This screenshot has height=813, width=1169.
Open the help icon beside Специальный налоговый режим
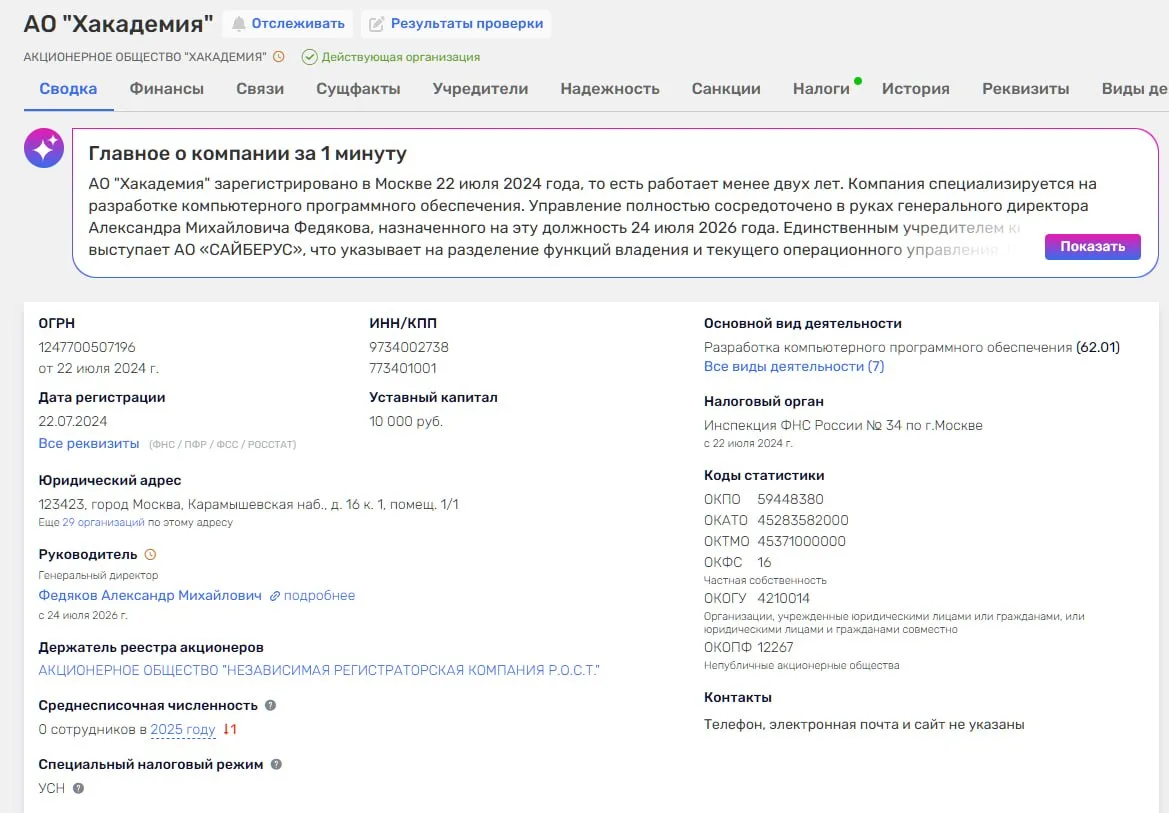276,764
